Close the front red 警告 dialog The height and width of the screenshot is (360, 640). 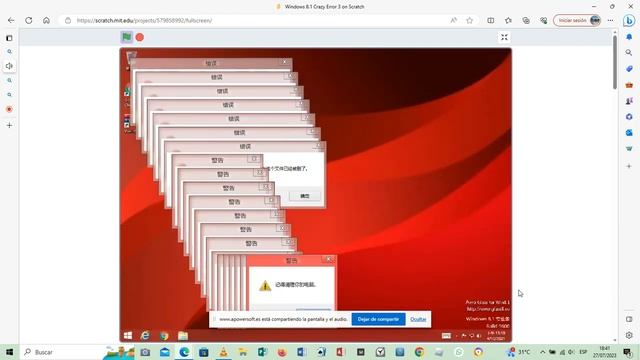click(329, 259)
